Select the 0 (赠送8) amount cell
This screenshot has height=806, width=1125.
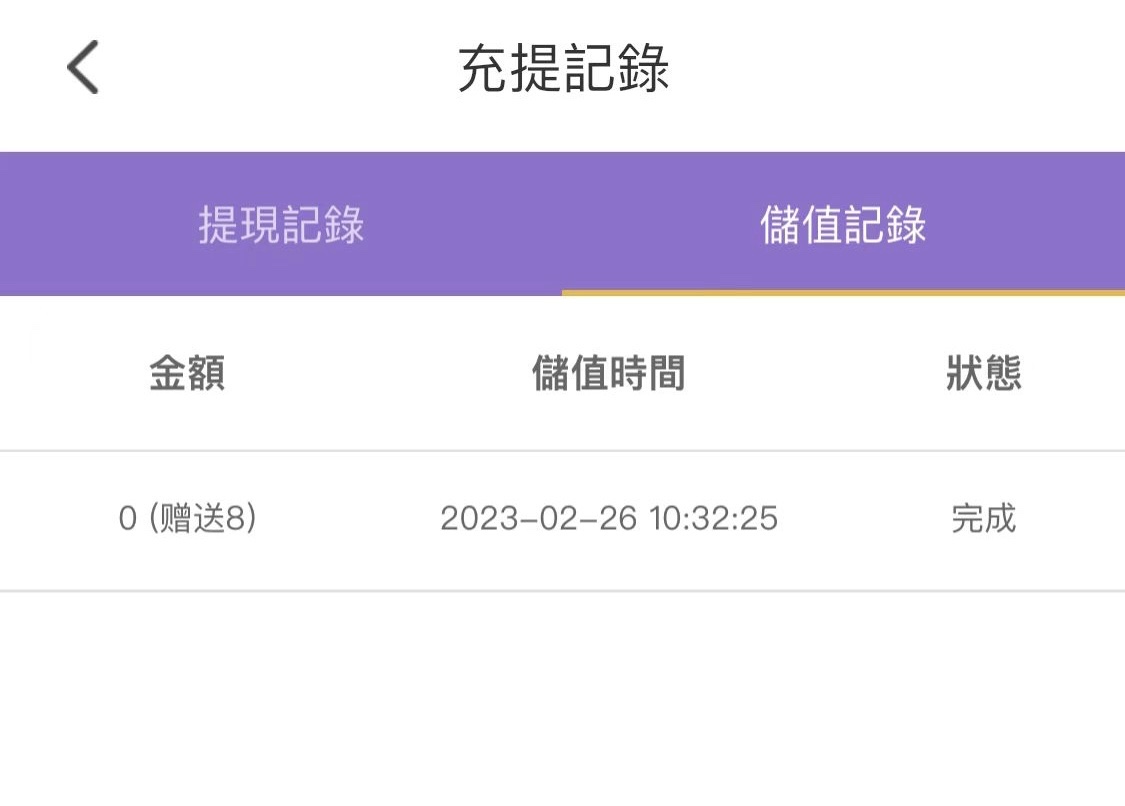pos(187,519)
